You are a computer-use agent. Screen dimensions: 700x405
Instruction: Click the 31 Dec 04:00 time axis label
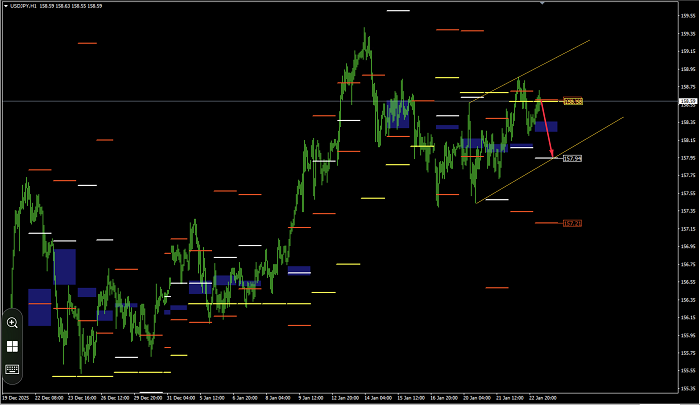180,398
